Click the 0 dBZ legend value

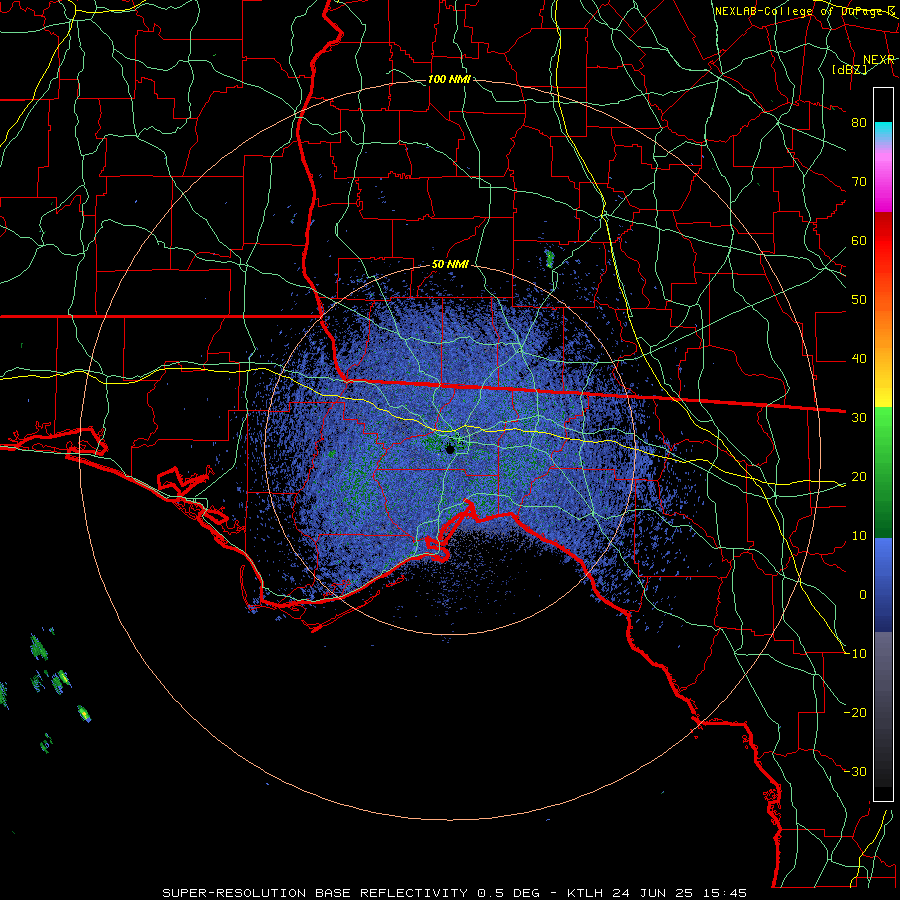pos(863,595)
